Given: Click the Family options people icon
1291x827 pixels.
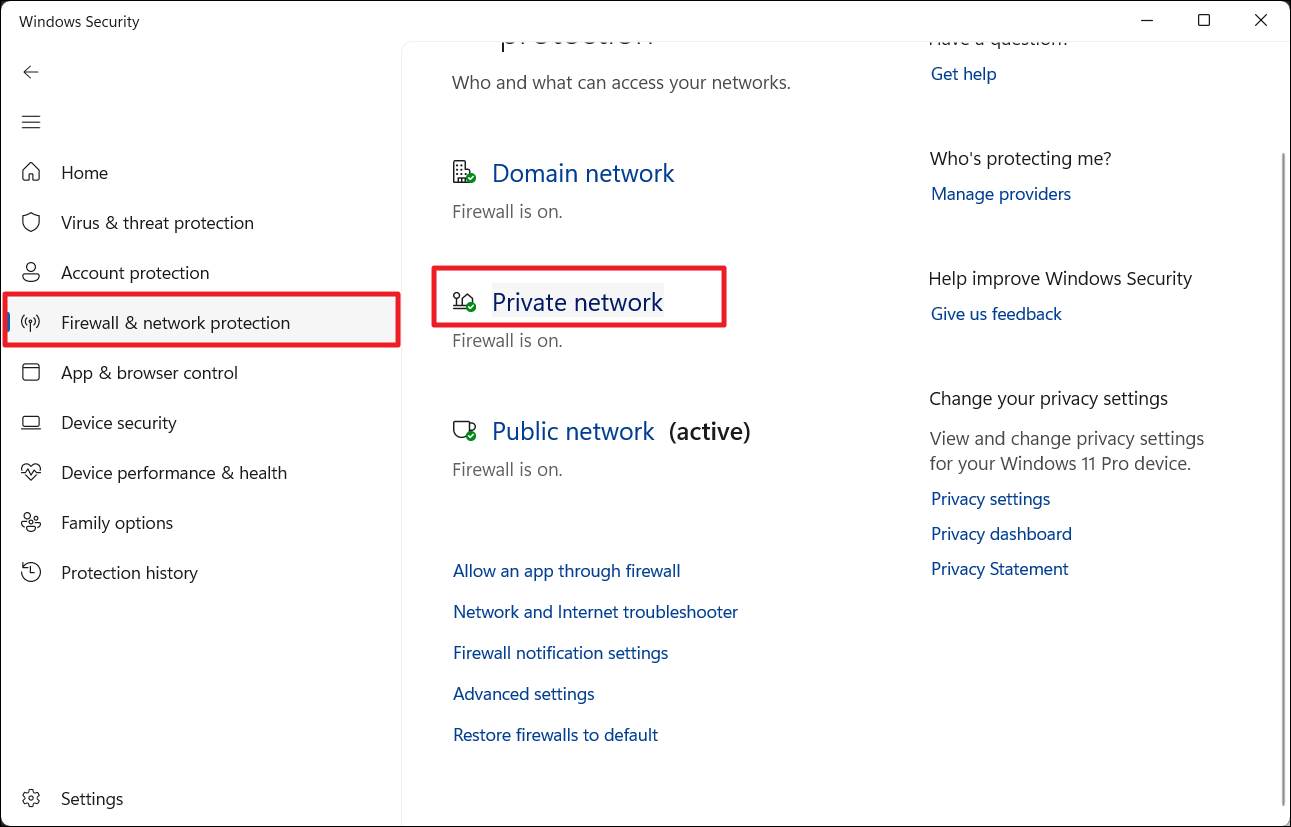Looking at the screenshot, I should click(31, 522).
